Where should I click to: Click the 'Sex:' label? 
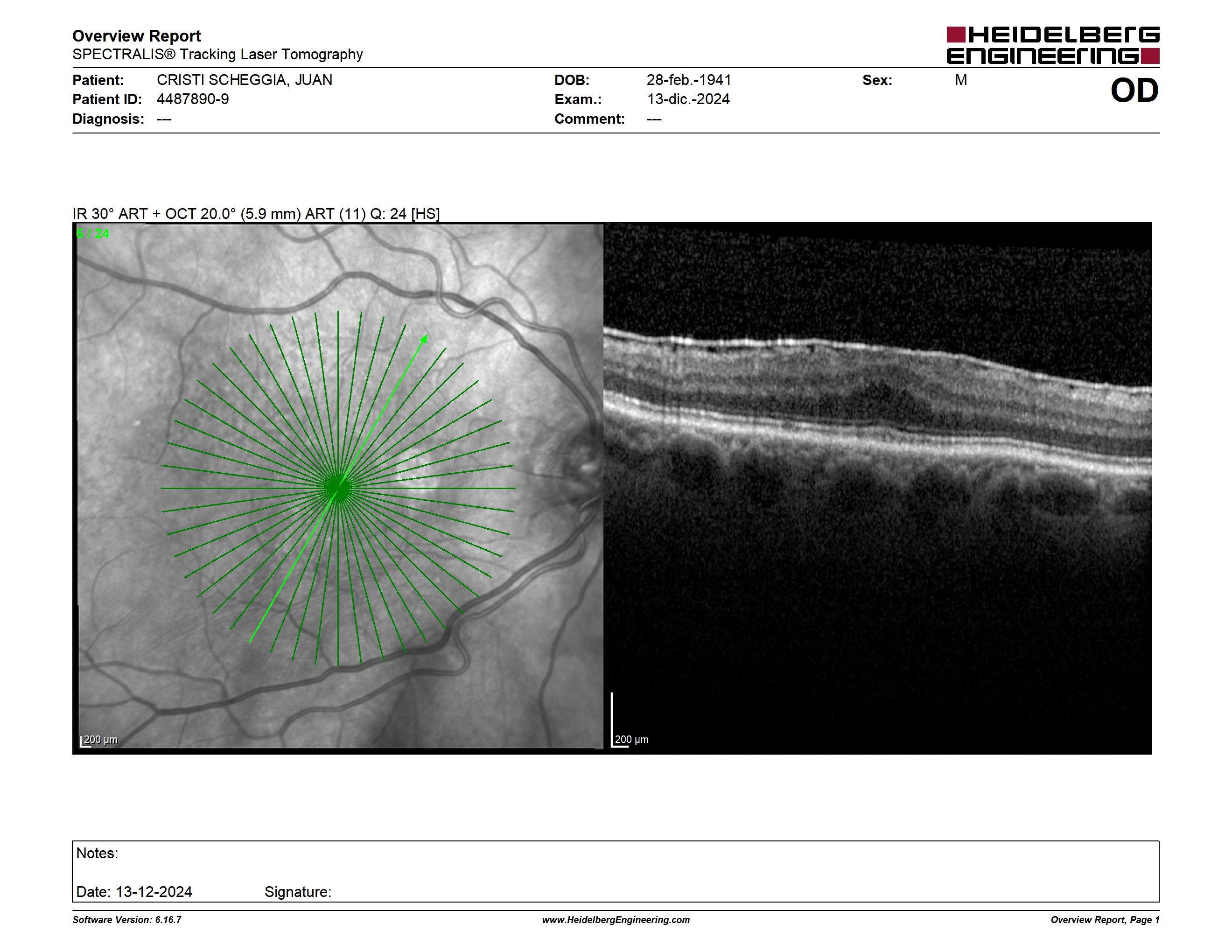[x=877, y=80]
